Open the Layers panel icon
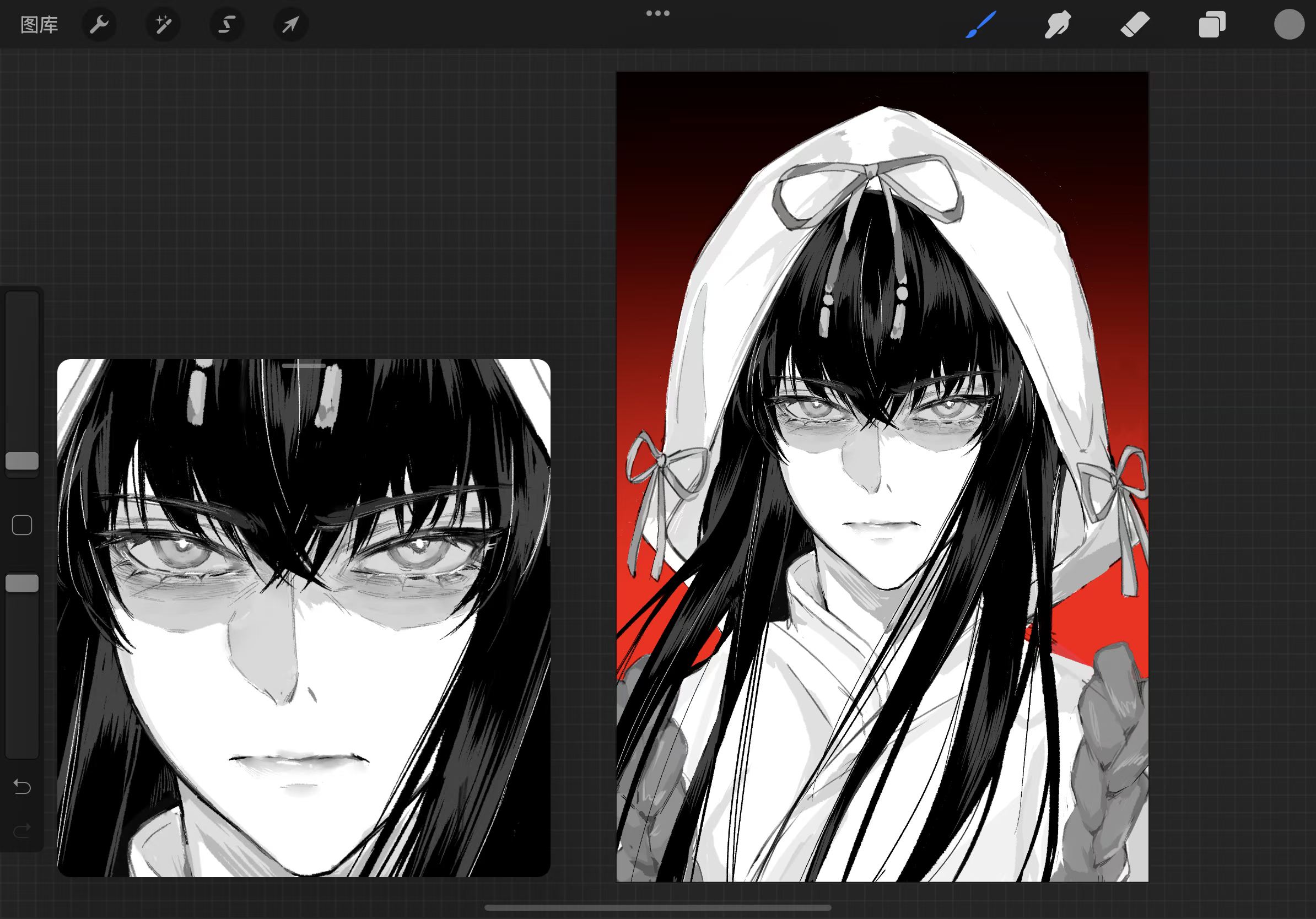 pos(1212,25)
